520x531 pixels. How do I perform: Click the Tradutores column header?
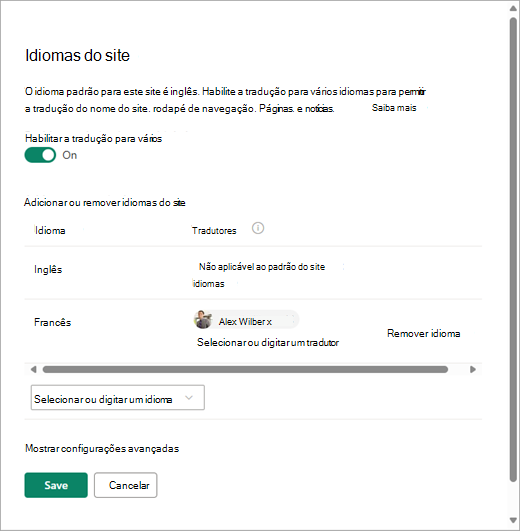tap(214, 231)
